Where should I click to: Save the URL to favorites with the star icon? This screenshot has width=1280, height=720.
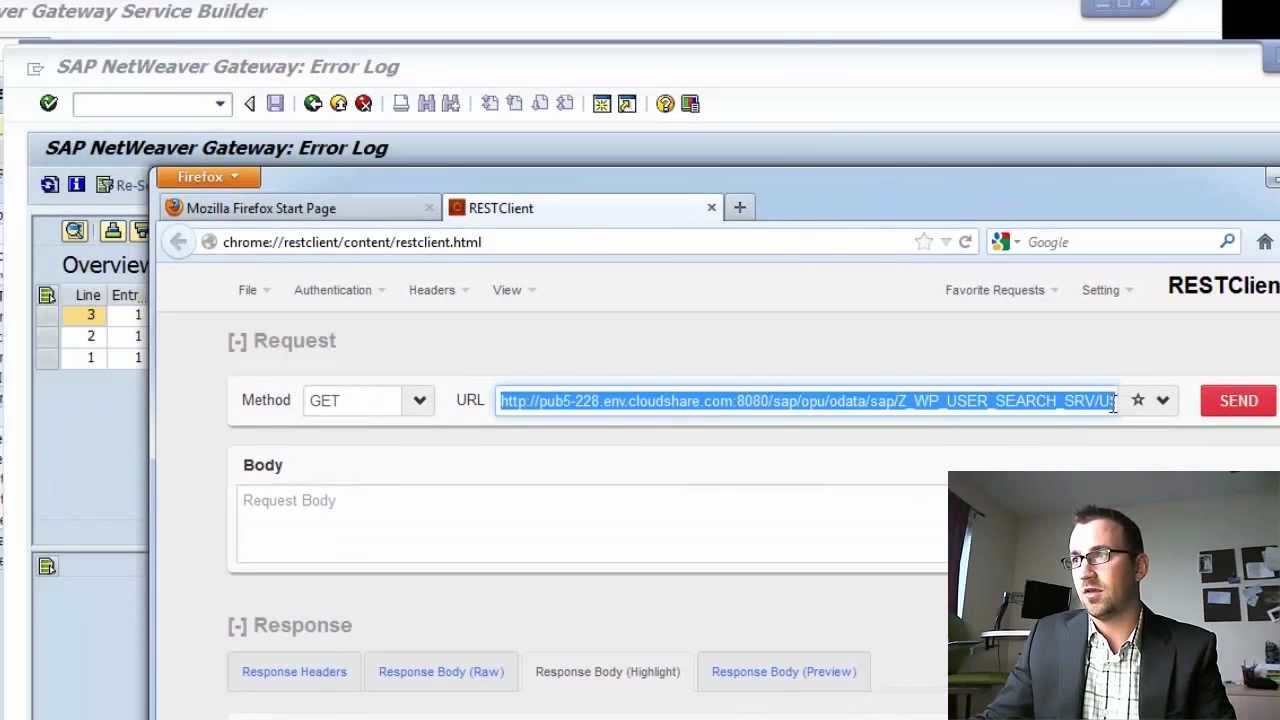pyautogui.click(x=1137, y=400)
